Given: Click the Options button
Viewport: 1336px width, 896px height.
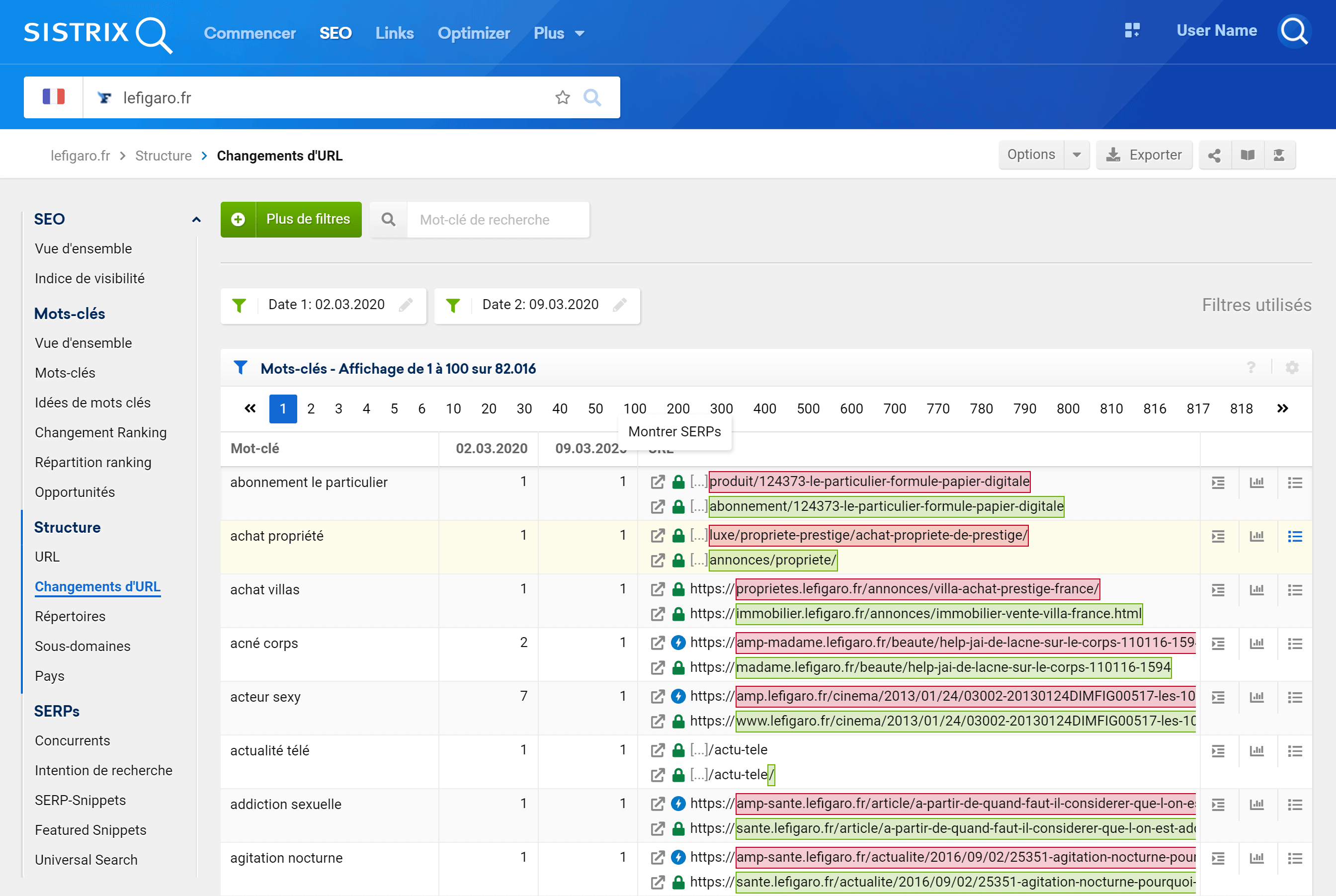Looking at the screenshot, I should (x=1031, y=156).
